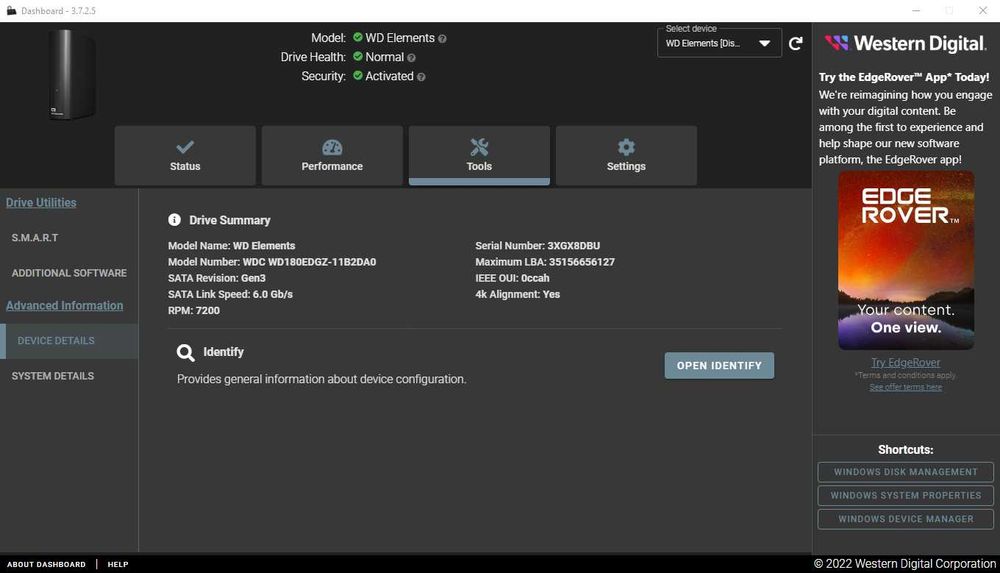Viewport: 1000px width, 573px height.
Task: Open the S.M.A.R.T section
Action: (35, 237)
